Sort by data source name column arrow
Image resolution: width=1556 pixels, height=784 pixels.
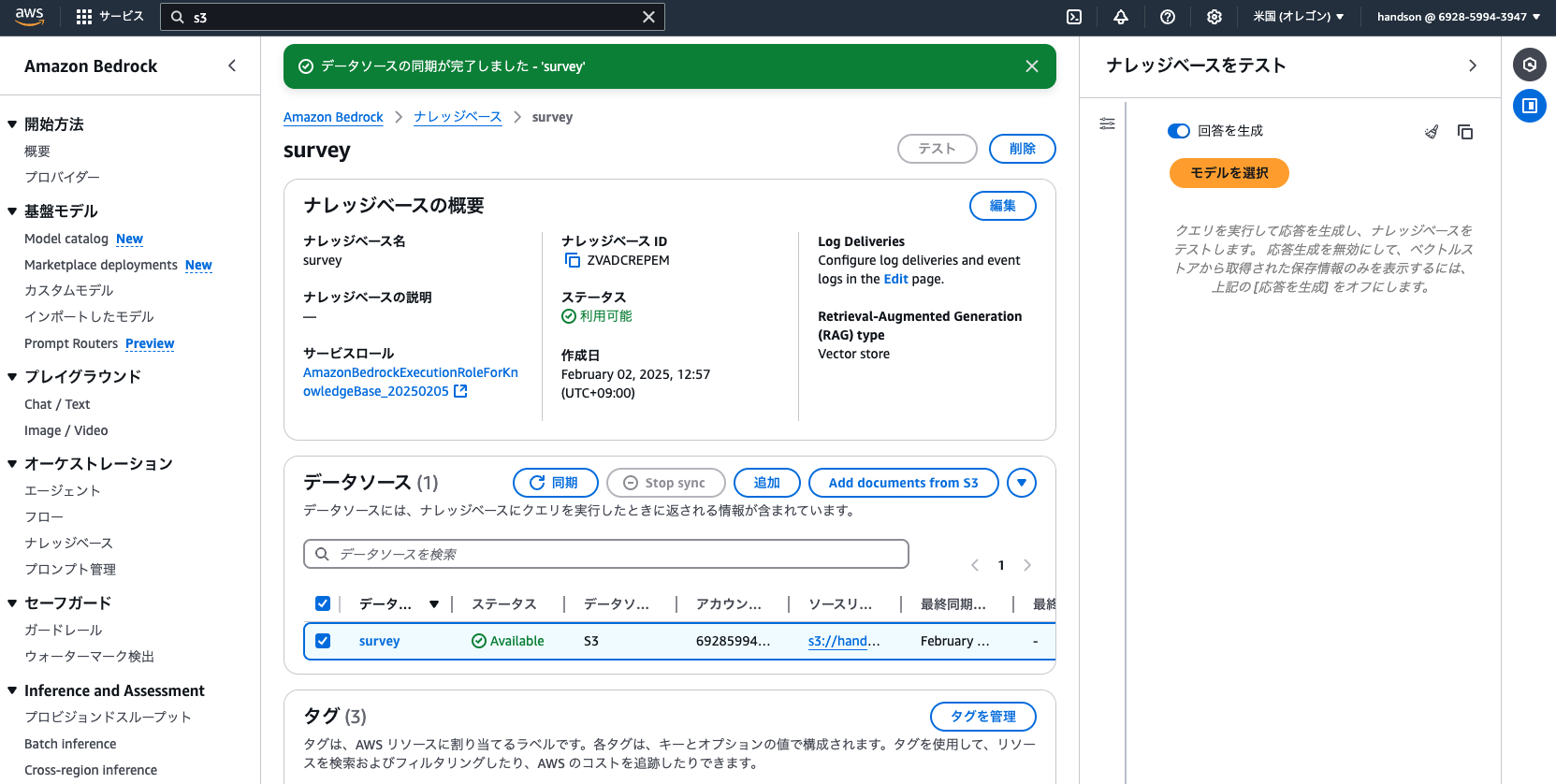434,604
